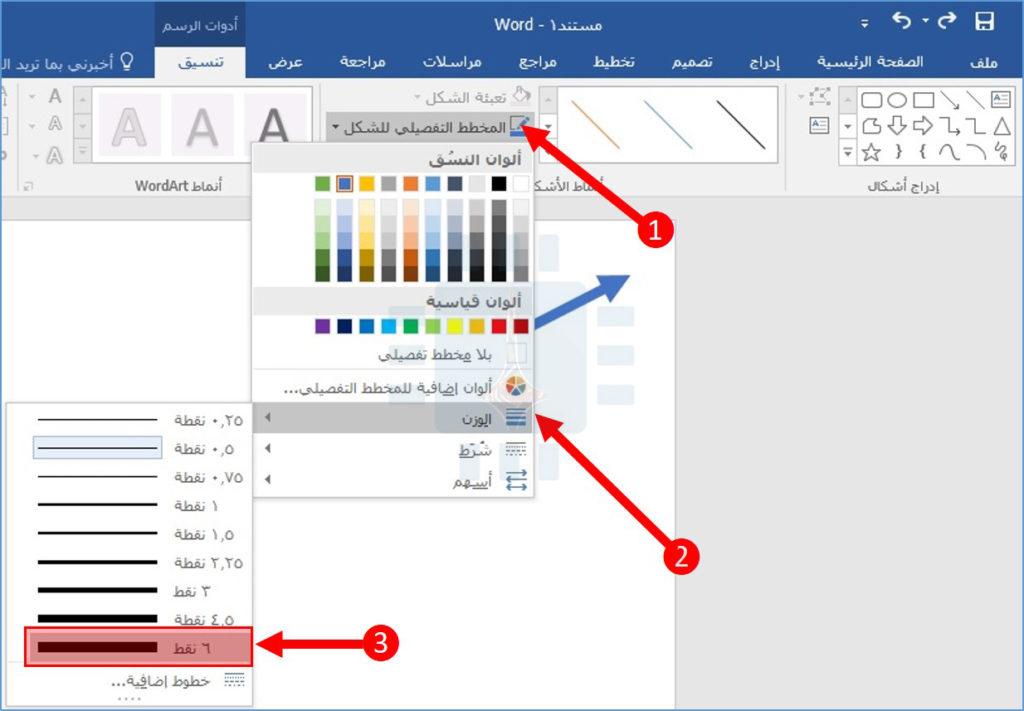Image resolution: width=1024 pixels, height=711 pixels.
Task: Apply the orange line shape style
Action: (x=595, y=124)
